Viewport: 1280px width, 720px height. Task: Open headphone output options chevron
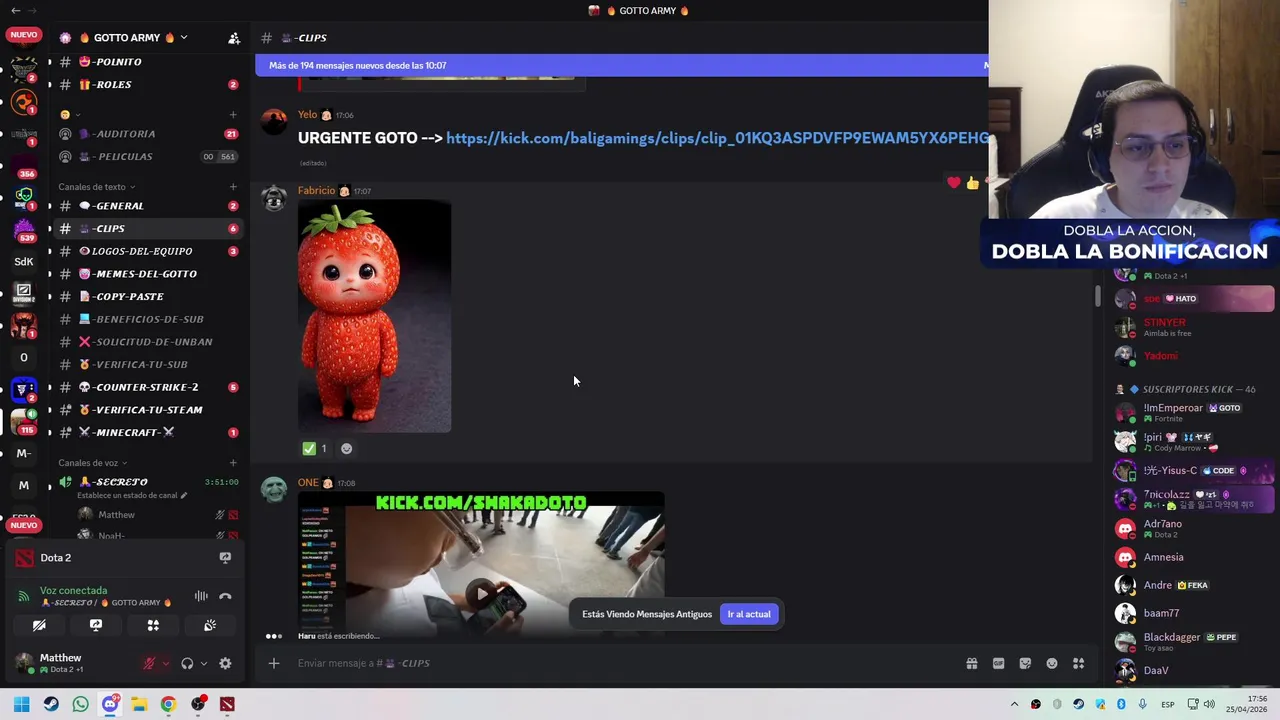(x=203, y=663)
